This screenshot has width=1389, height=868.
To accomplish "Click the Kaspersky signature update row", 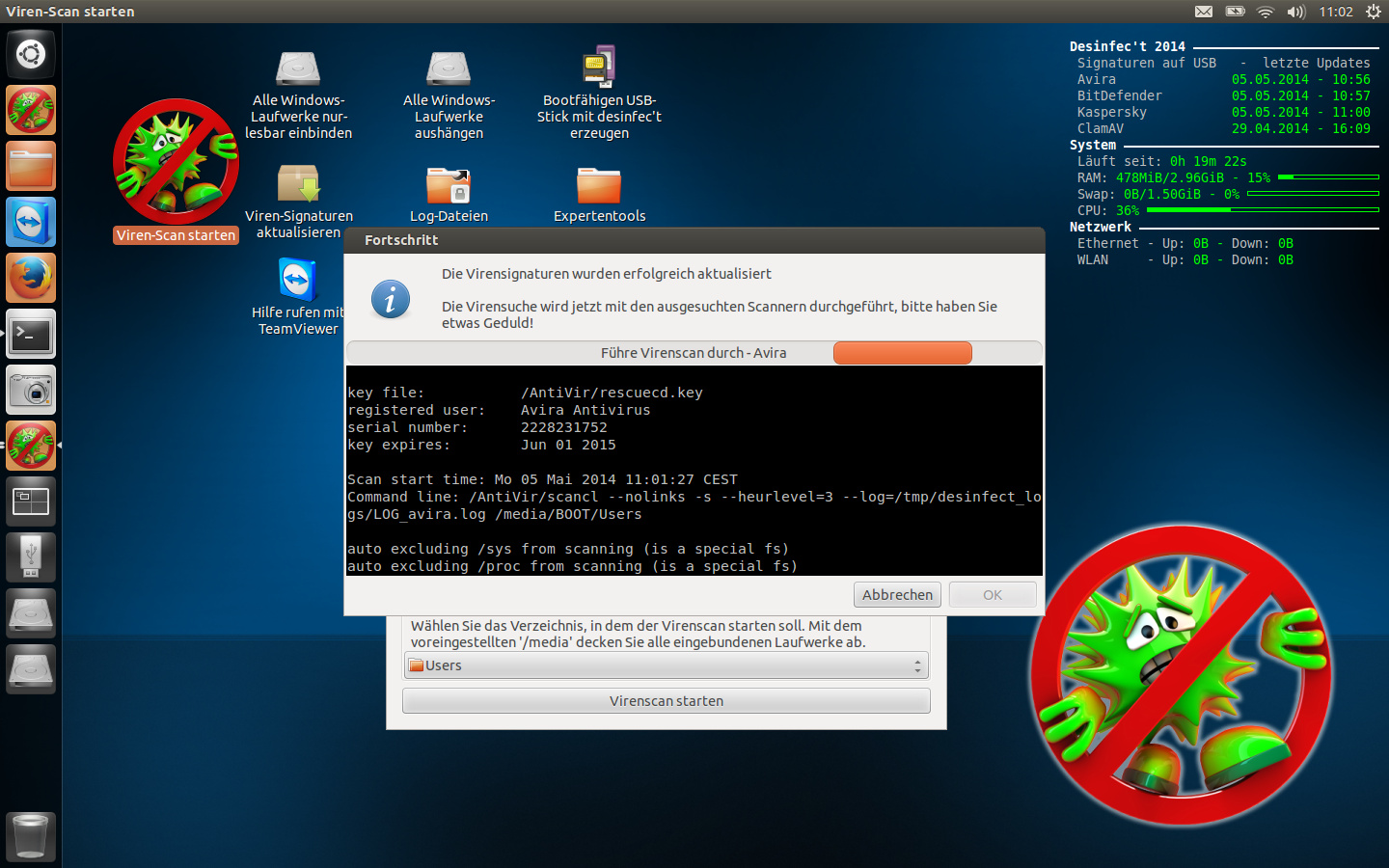I will tap(1224, 112).
